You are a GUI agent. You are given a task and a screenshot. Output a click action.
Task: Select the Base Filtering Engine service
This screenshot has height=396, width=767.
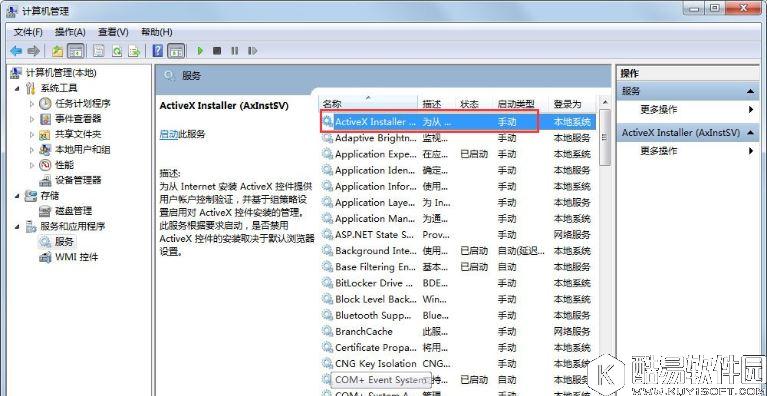pos(458,267)
